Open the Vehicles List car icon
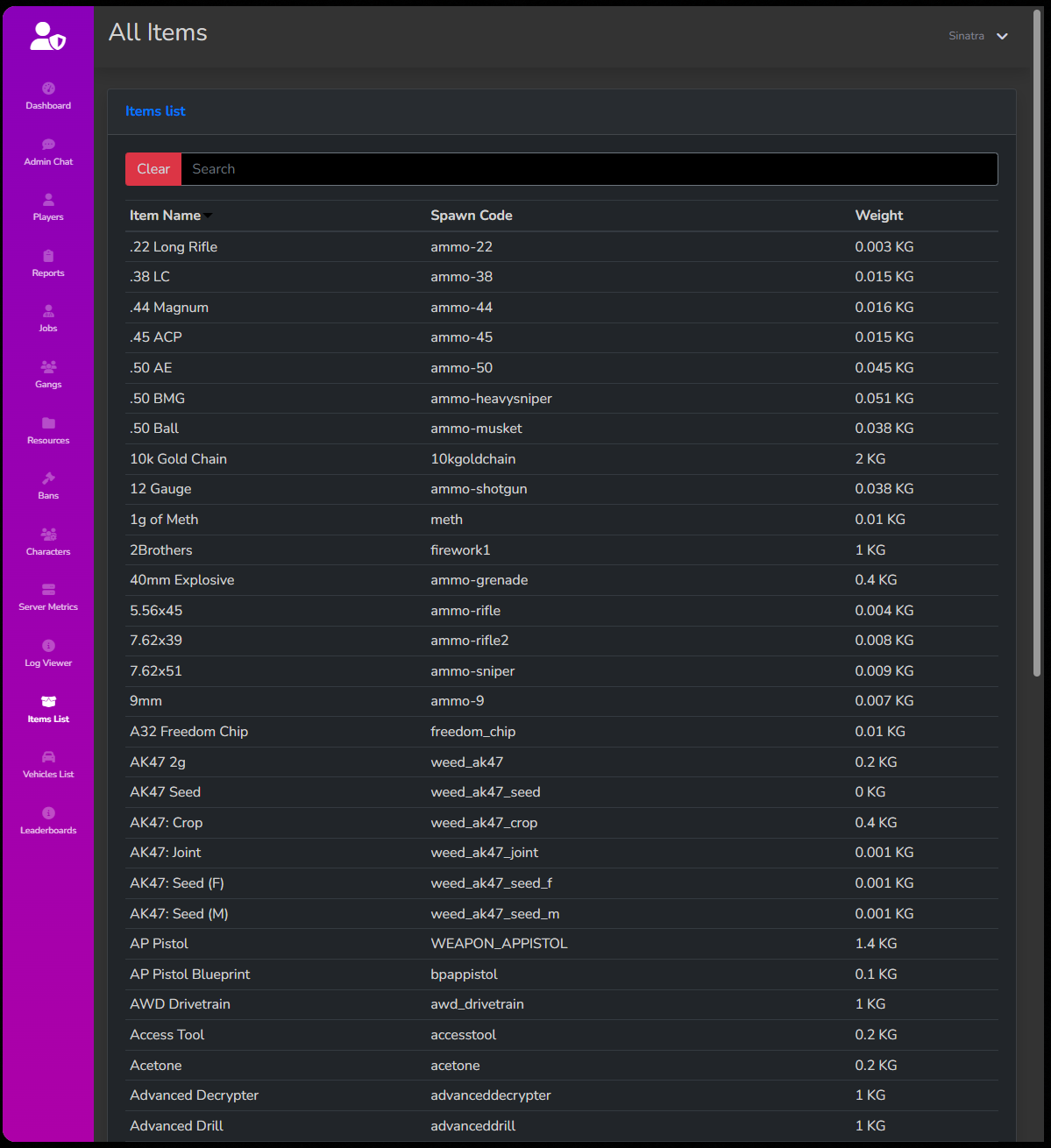The height and width of the screenshot is (1148, 1051). click(48, 757)
